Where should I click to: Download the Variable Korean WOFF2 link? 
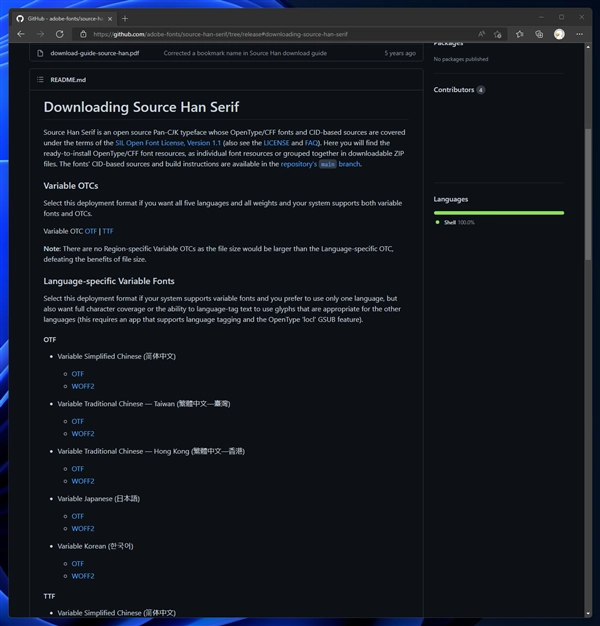pyautogui.click(x=83, y=576)
